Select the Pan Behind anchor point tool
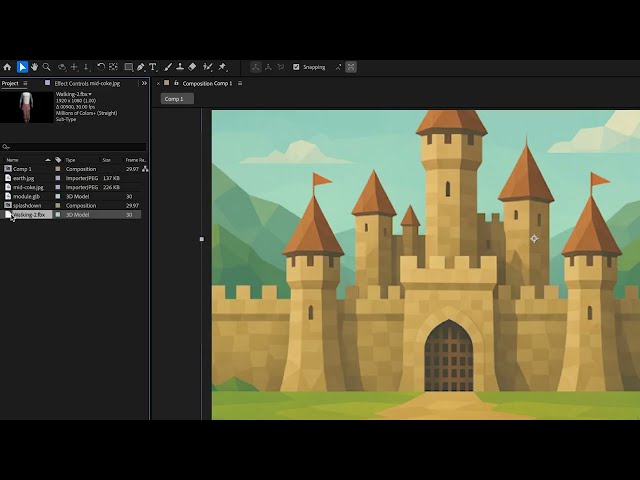This screenshot has width=640, height=480. tap(113, 67)
